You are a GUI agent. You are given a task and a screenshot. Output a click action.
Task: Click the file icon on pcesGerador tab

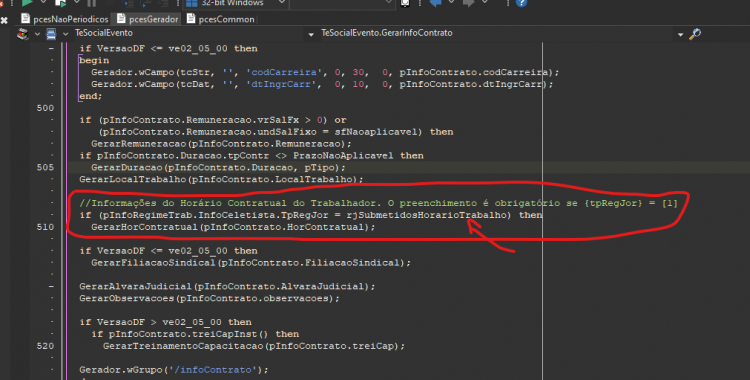[121, 19]
